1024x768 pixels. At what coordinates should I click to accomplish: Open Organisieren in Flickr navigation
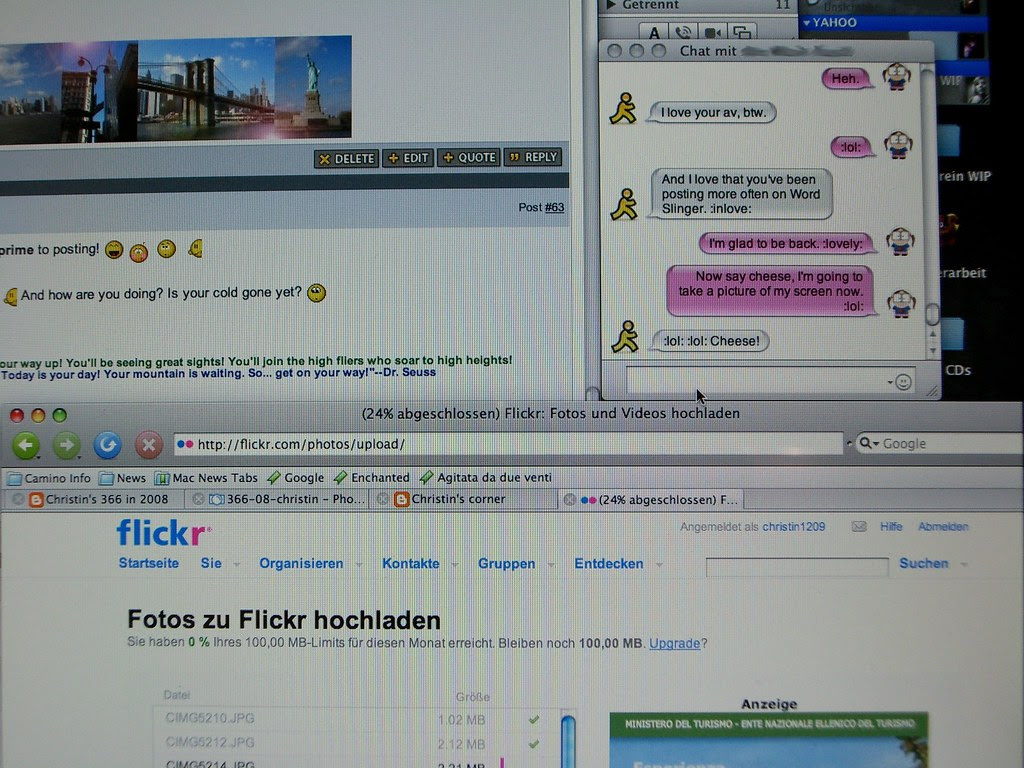coord(301,563)
